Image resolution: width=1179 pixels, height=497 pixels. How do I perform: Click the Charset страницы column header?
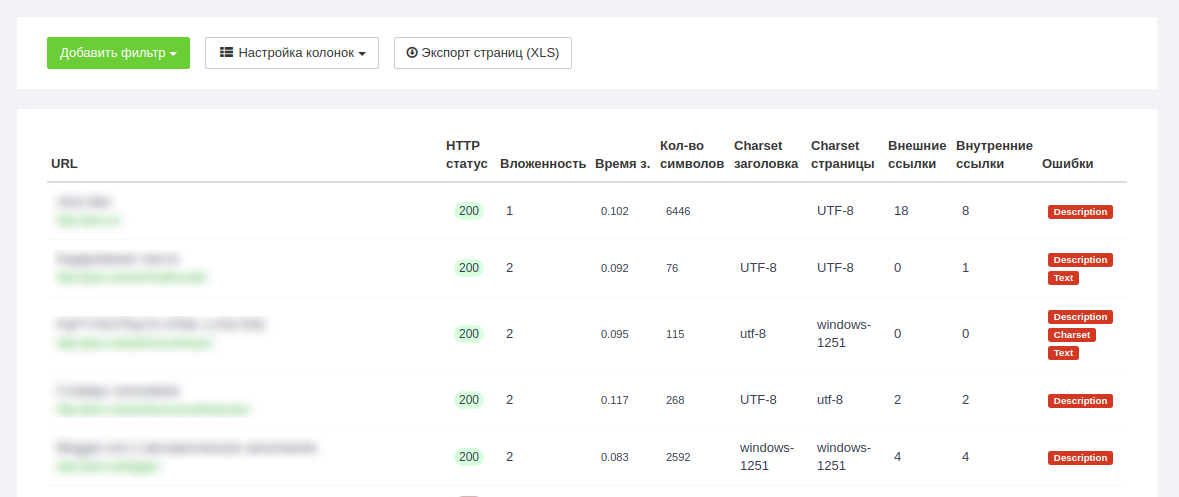click(842, 155)
